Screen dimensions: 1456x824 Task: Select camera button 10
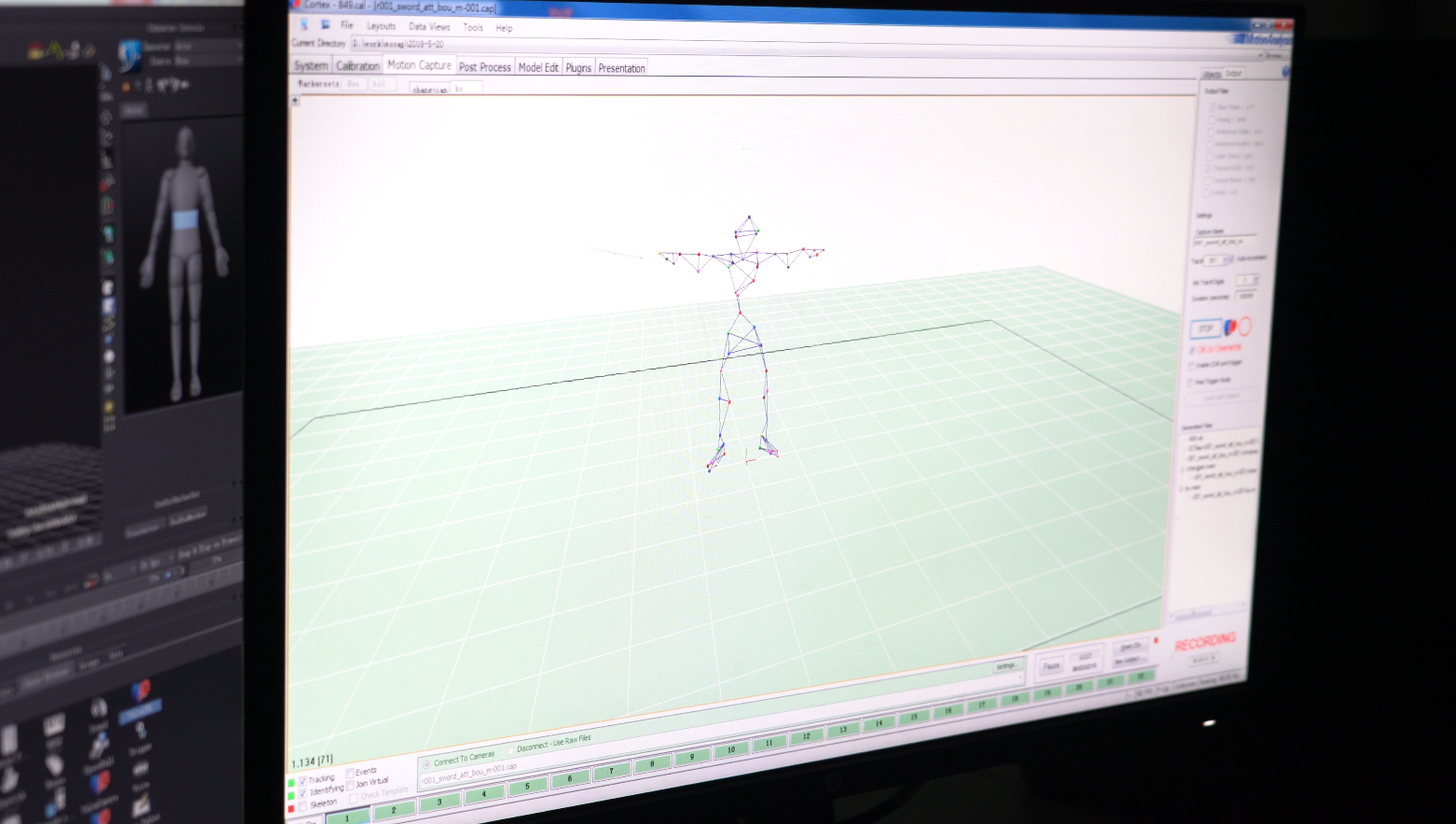click(x=731, y=749)
